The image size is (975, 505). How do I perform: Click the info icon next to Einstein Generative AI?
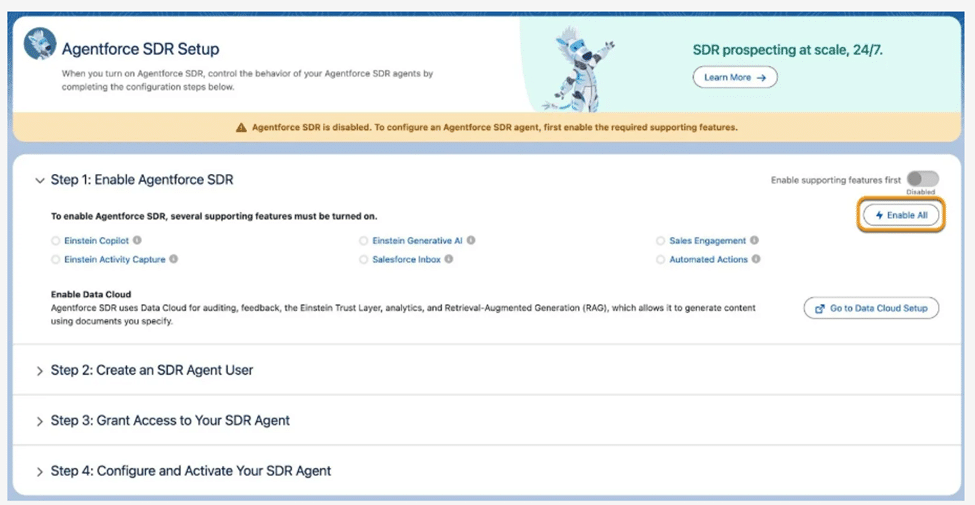(471, 240)
